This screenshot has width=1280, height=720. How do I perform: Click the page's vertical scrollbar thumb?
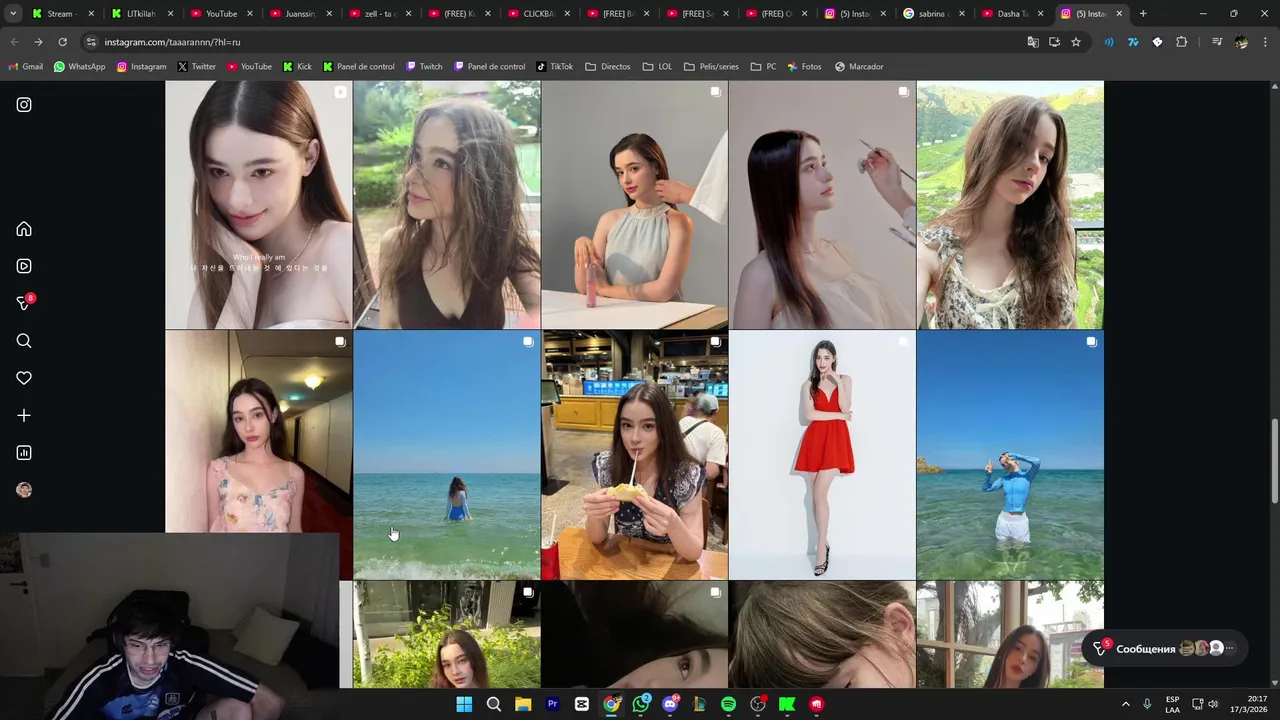click(x=1274, y=462)
